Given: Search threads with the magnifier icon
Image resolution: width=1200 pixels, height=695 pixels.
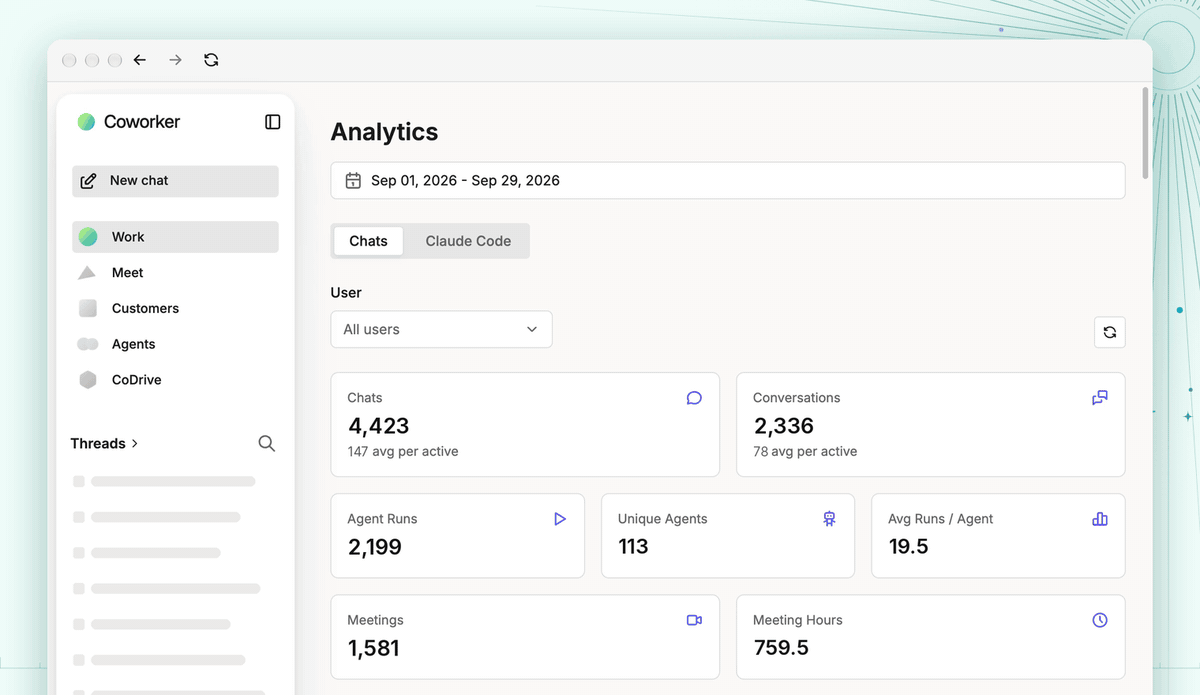Looking at the screenshot, I should tap(266, 443).
